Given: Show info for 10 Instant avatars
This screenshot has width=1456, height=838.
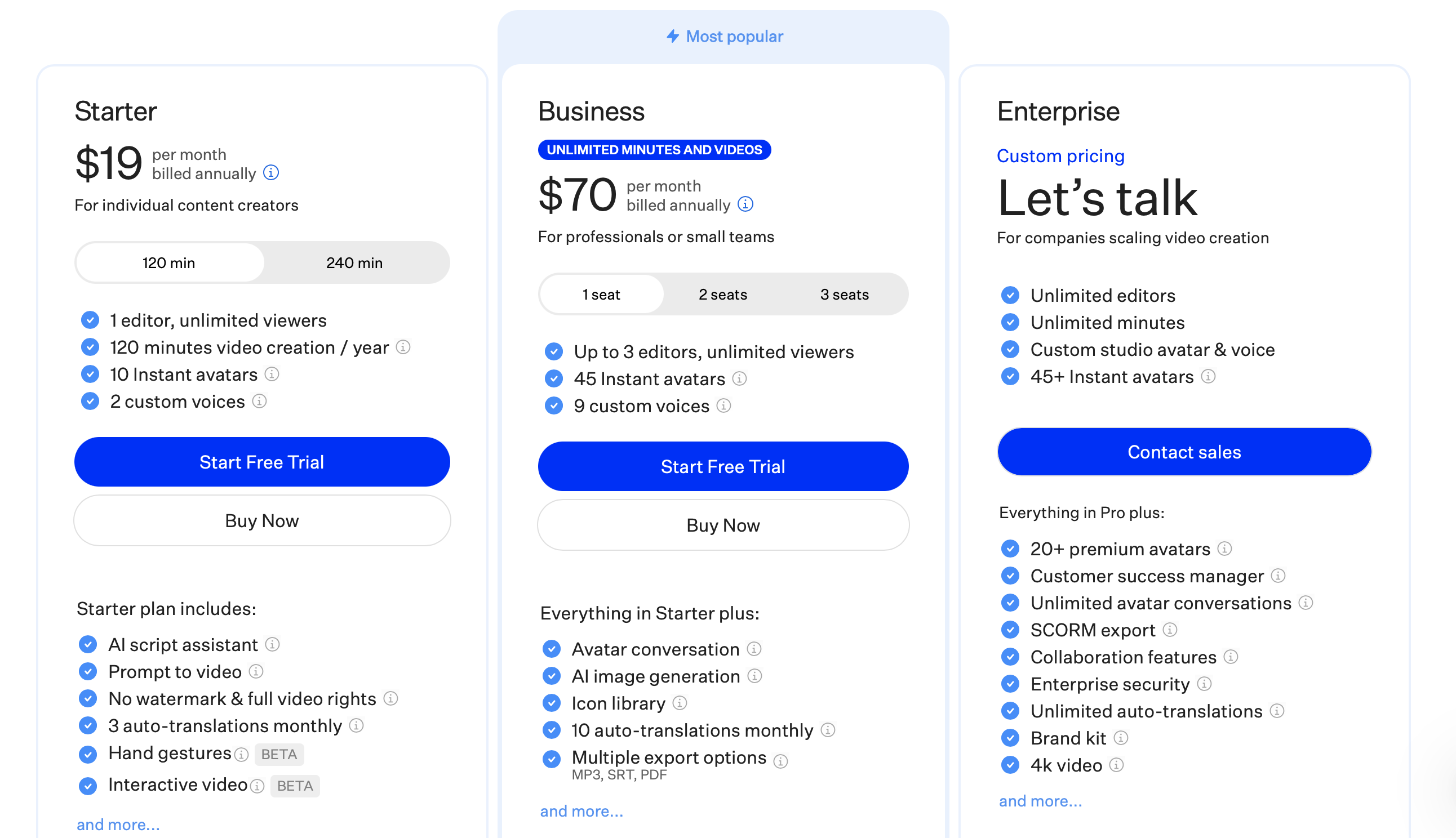Looking at the screenshot, I should pyautogui.click(x=272, y=374).
